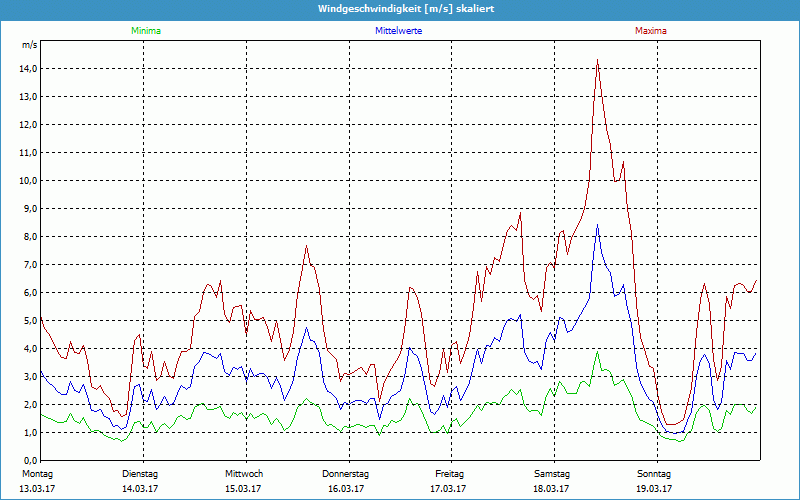Click the 14.03.17 date label
This screenshot has height=500, width=800.
click(x=140, y=489)
